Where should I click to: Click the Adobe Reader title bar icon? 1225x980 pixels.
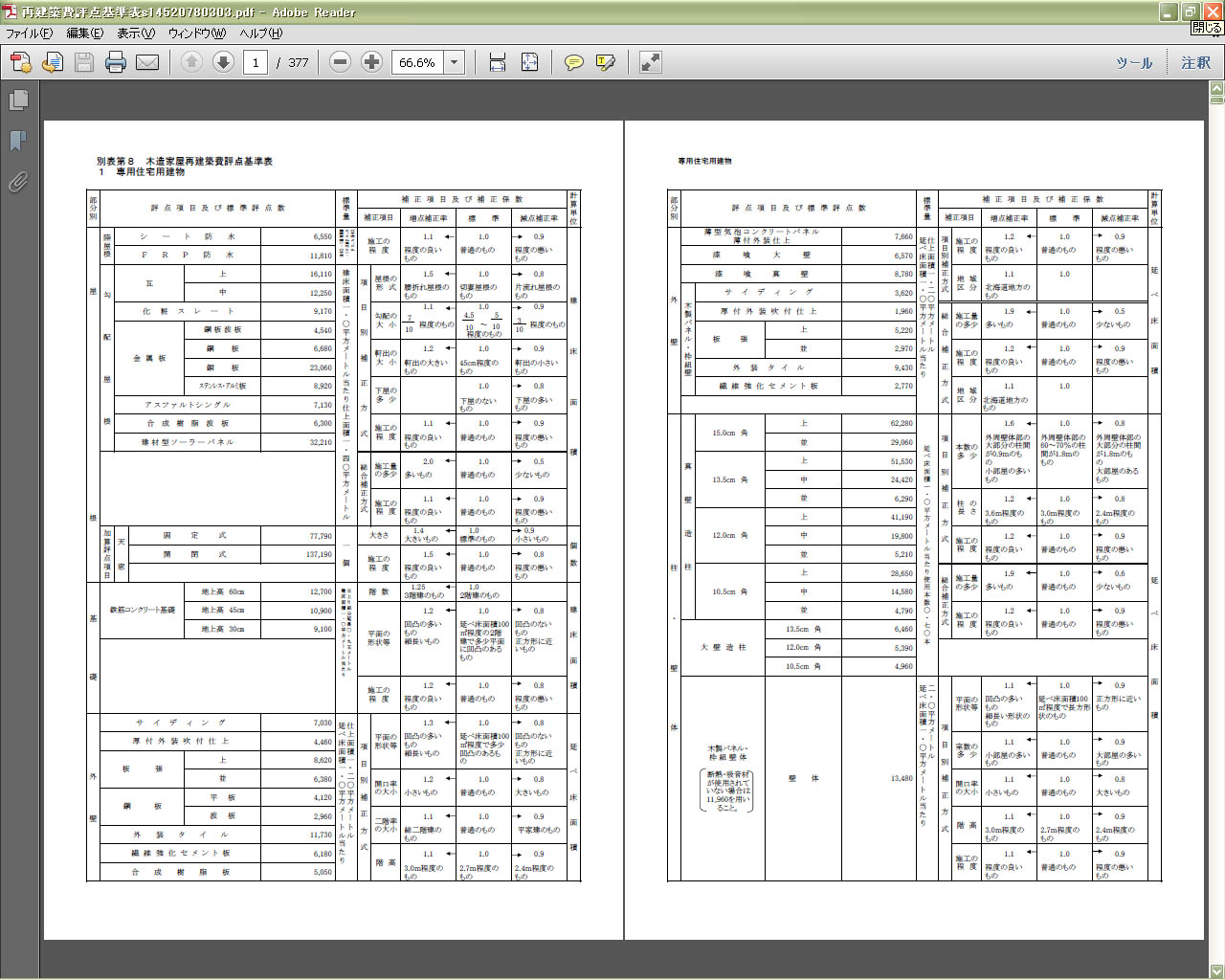point(10,11)
